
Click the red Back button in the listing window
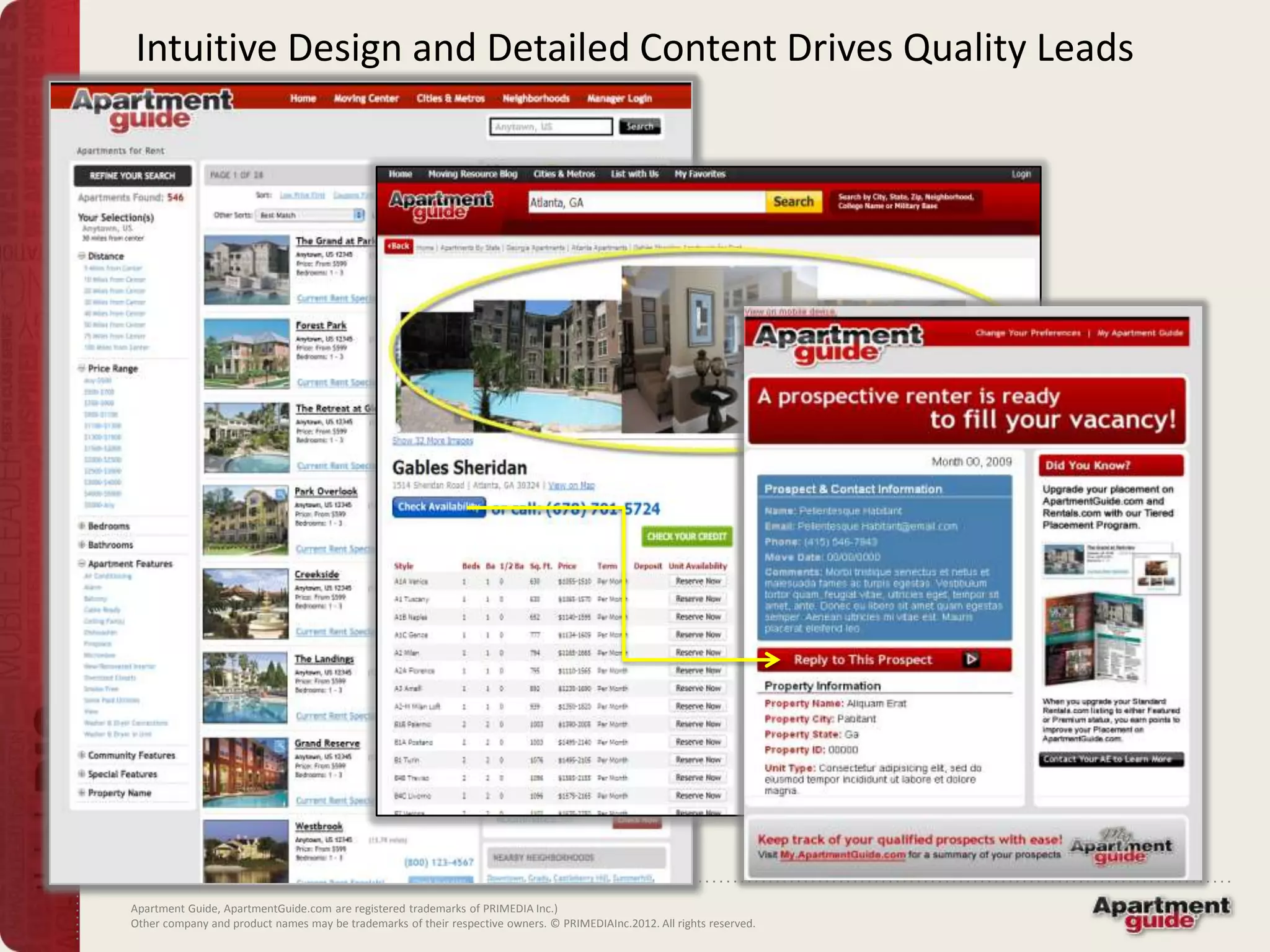[x=399, y=246]
